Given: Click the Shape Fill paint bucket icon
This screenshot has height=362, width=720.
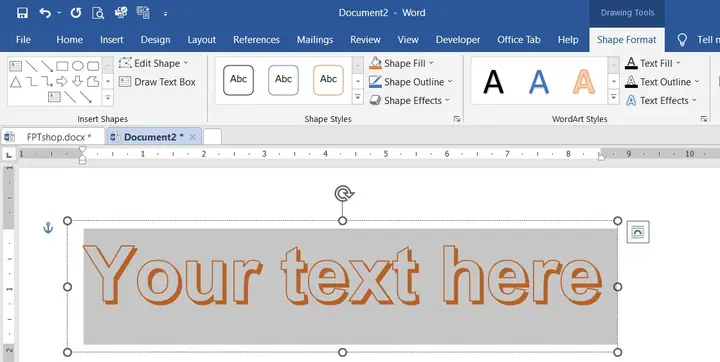Looking at the screenshot, I should [375, 63].
